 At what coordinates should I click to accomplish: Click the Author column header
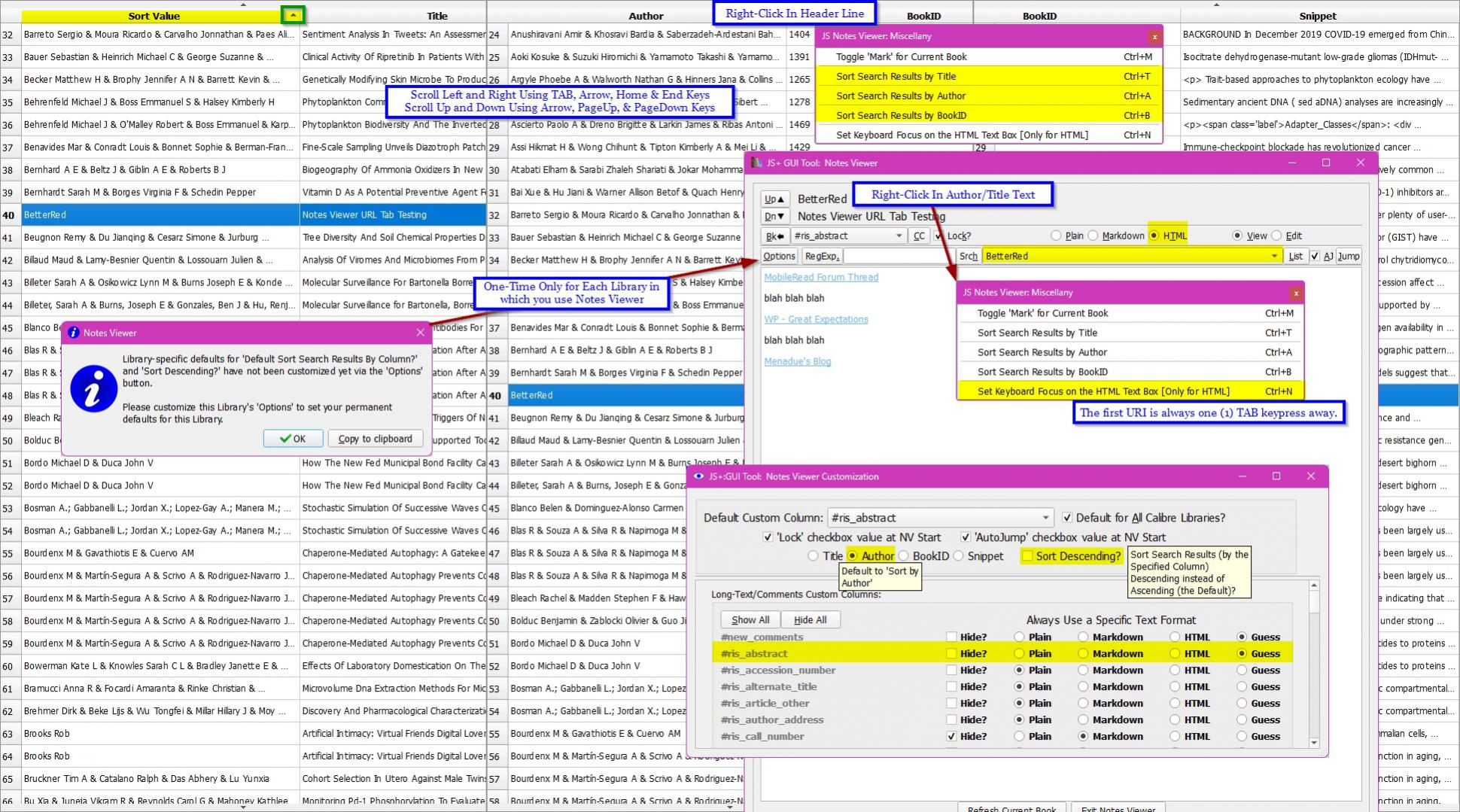click(x=646, y=16)
